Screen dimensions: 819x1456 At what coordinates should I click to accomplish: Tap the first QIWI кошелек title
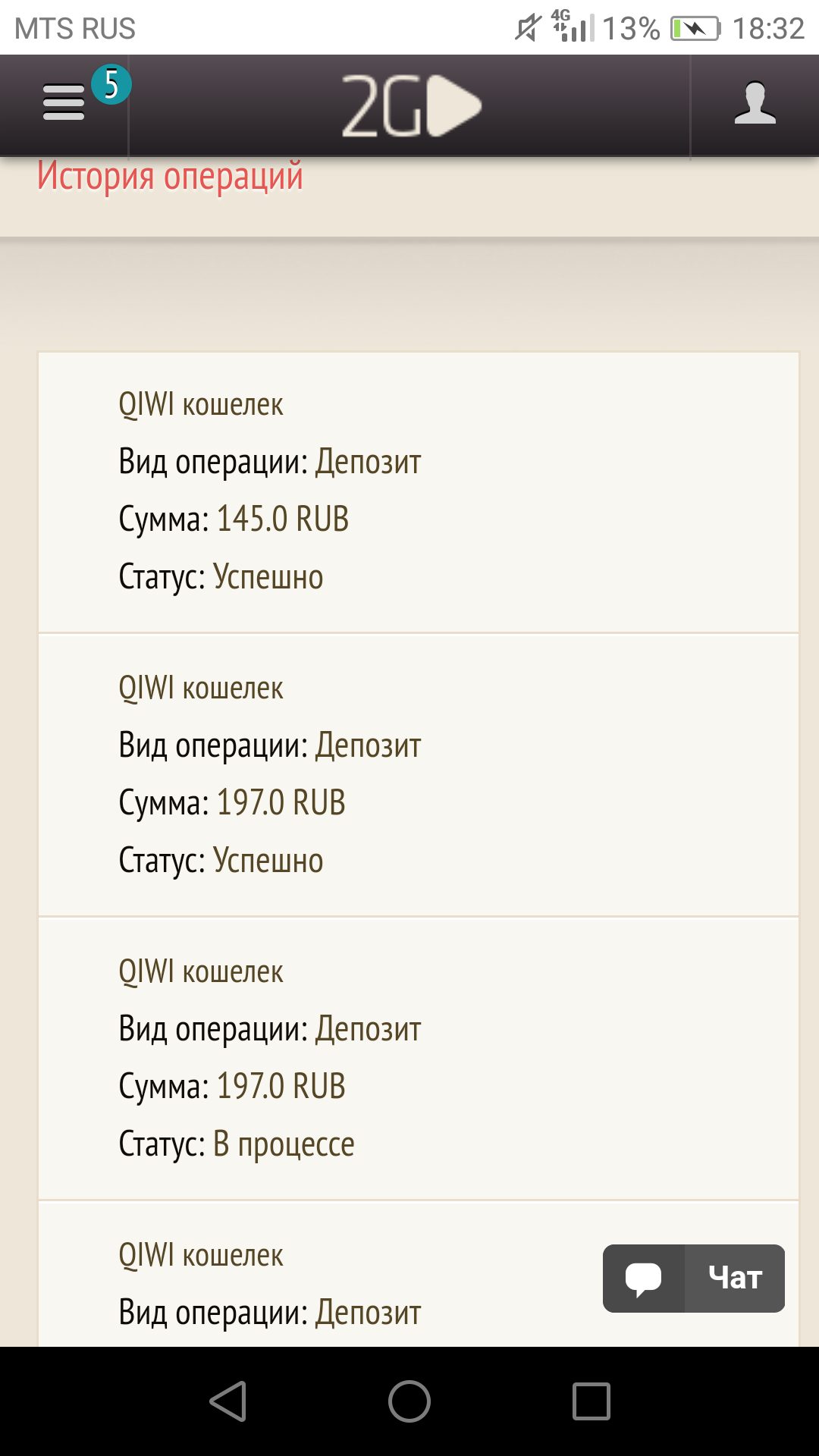pos(201,404)
